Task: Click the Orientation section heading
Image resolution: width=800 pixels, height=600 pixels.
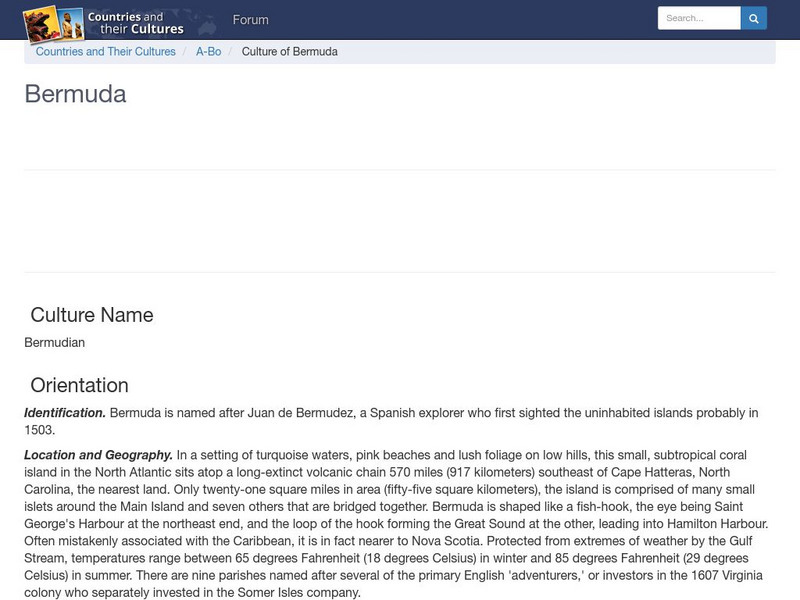Action: [x=80, y=385]
